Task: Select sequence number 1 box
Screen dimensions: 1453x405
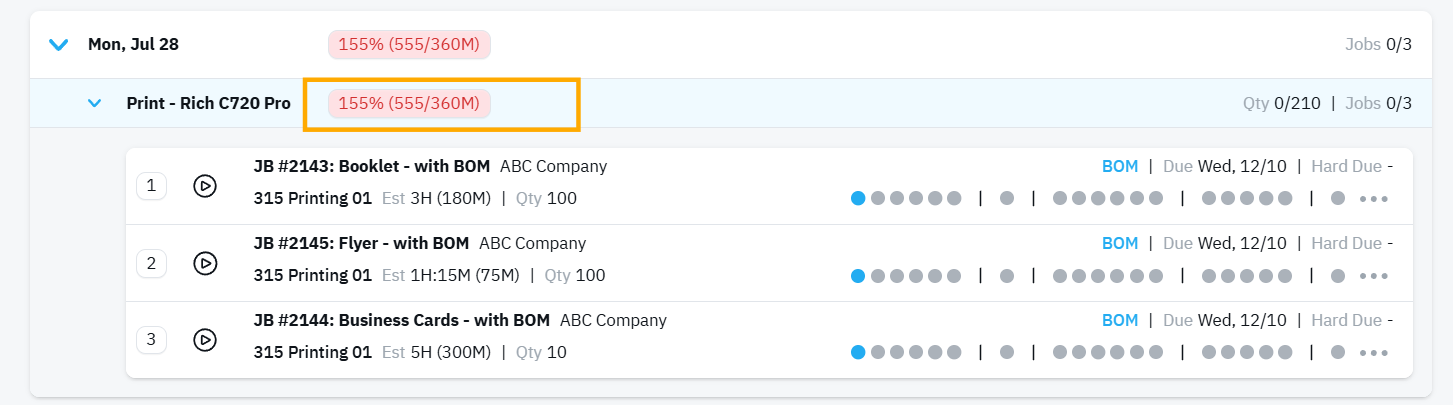Action: tap(151, 186)
